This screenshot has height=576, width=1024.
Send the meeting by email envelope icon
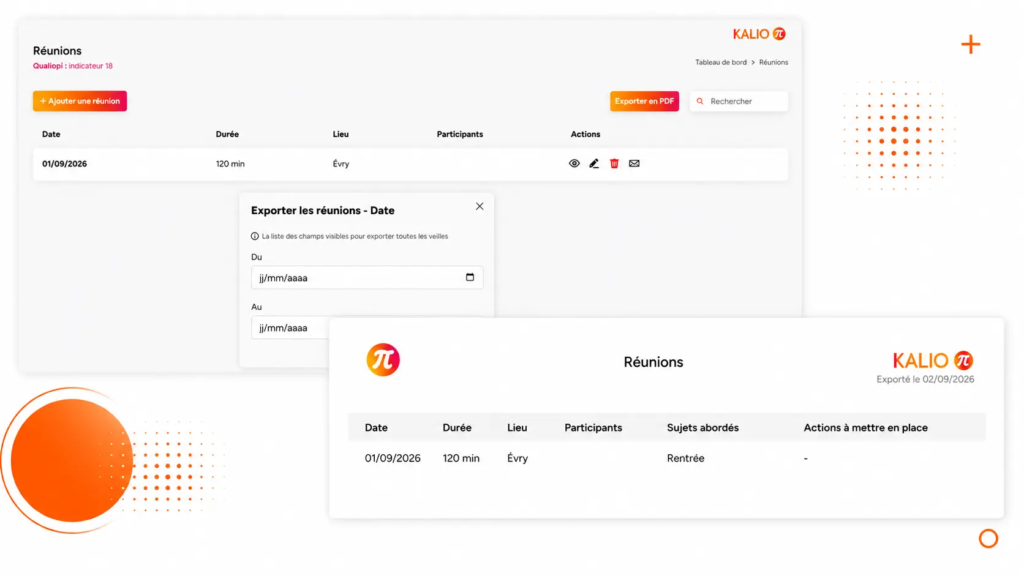(634, 164)
